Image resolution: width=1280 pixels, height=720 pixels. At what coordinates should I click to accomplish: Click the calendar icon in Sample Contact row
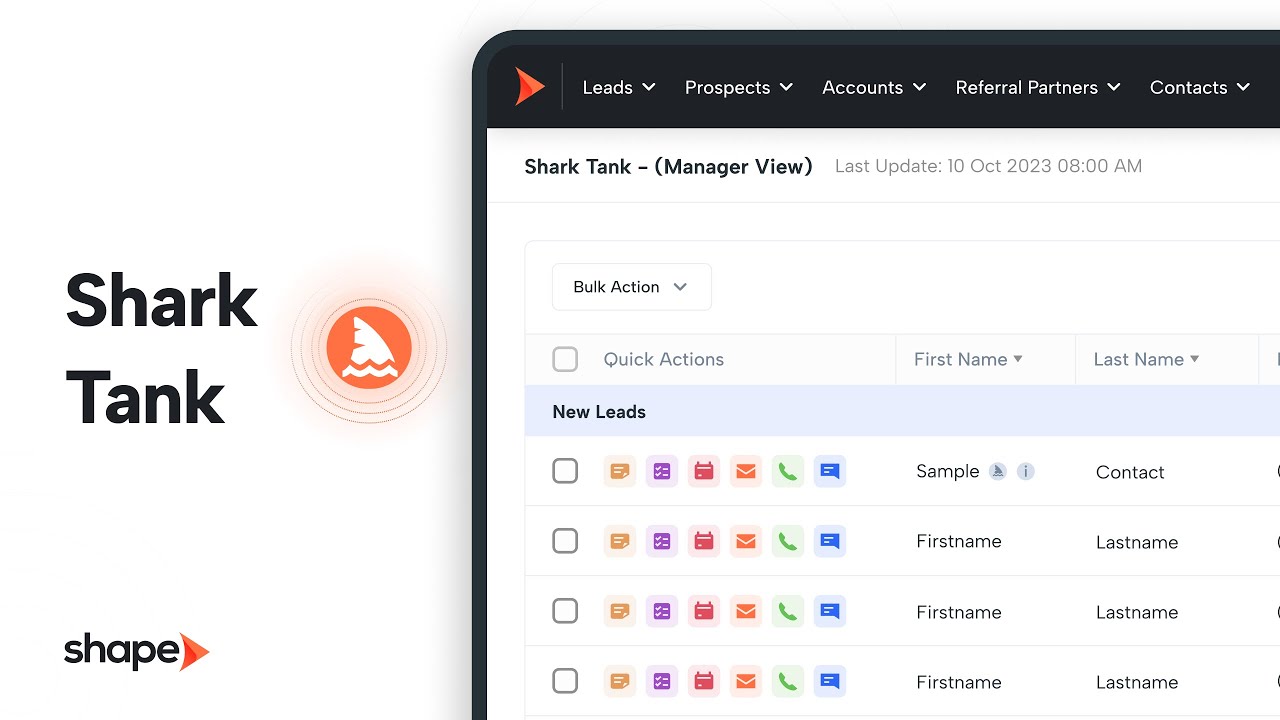tap(704, 471)
